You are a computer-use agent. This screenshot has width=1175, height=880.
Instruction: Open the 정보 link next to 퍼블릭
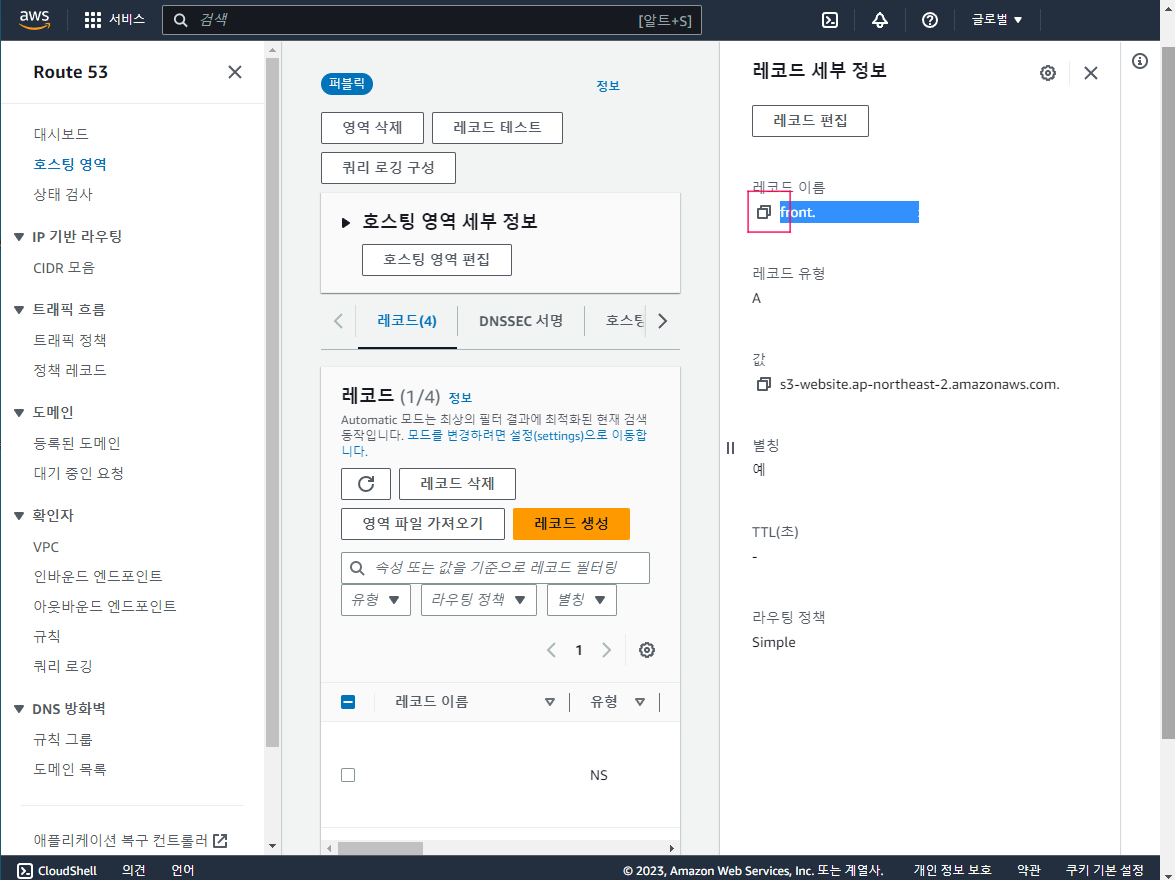point(608,85)
